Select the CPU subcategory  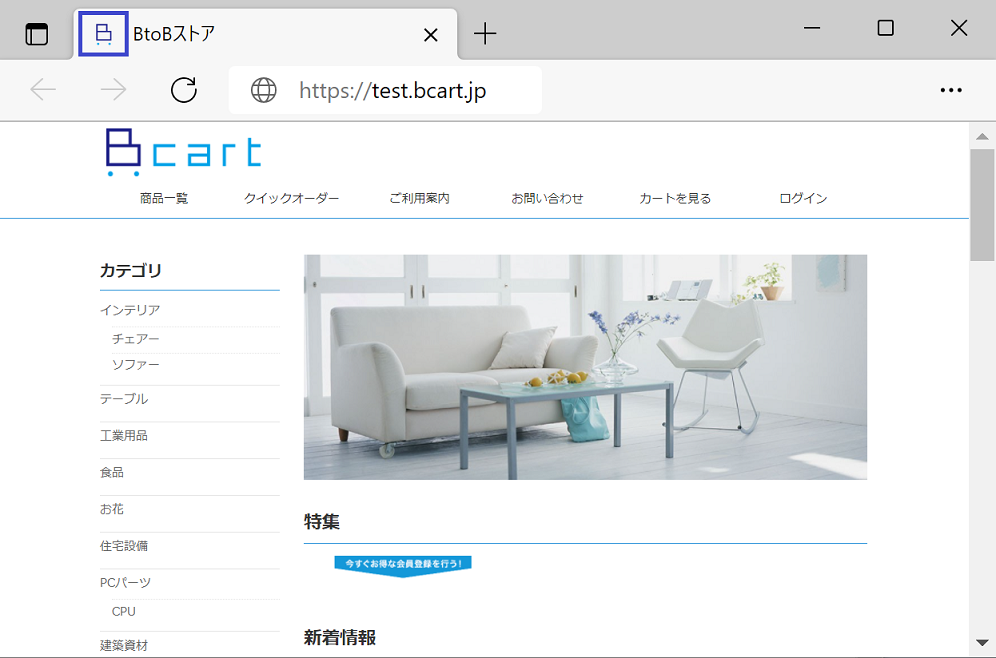124,612
